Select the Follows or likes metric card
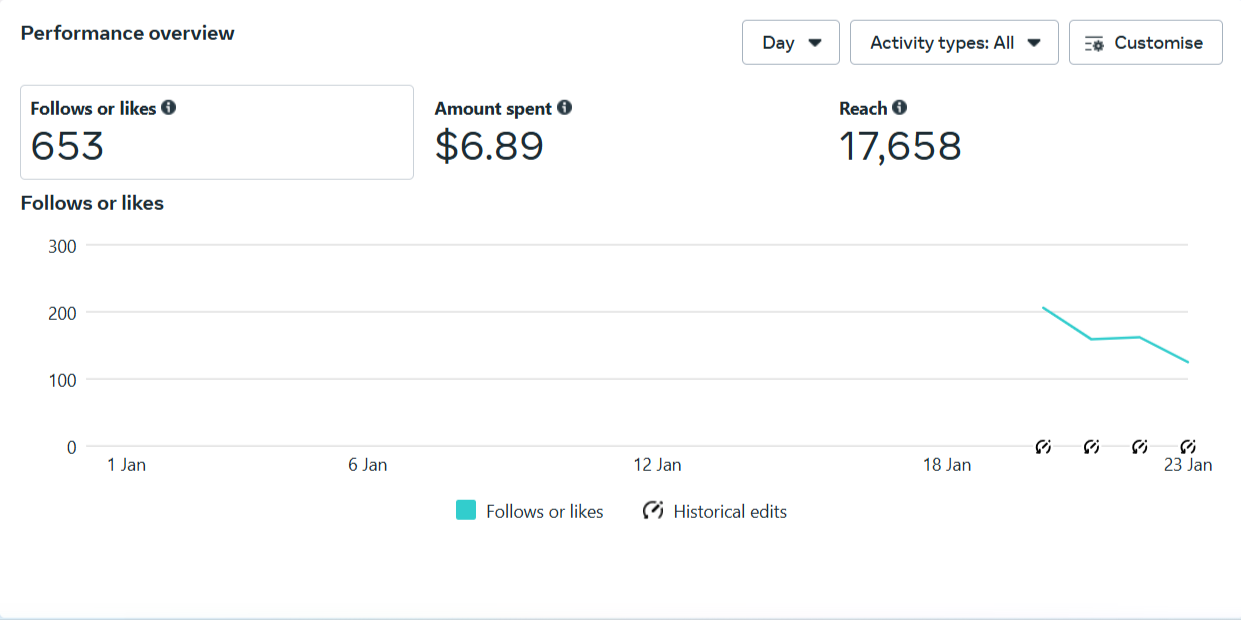This screenshot has height=620, width=1241. pyautogui.click(x=217, y=132)
